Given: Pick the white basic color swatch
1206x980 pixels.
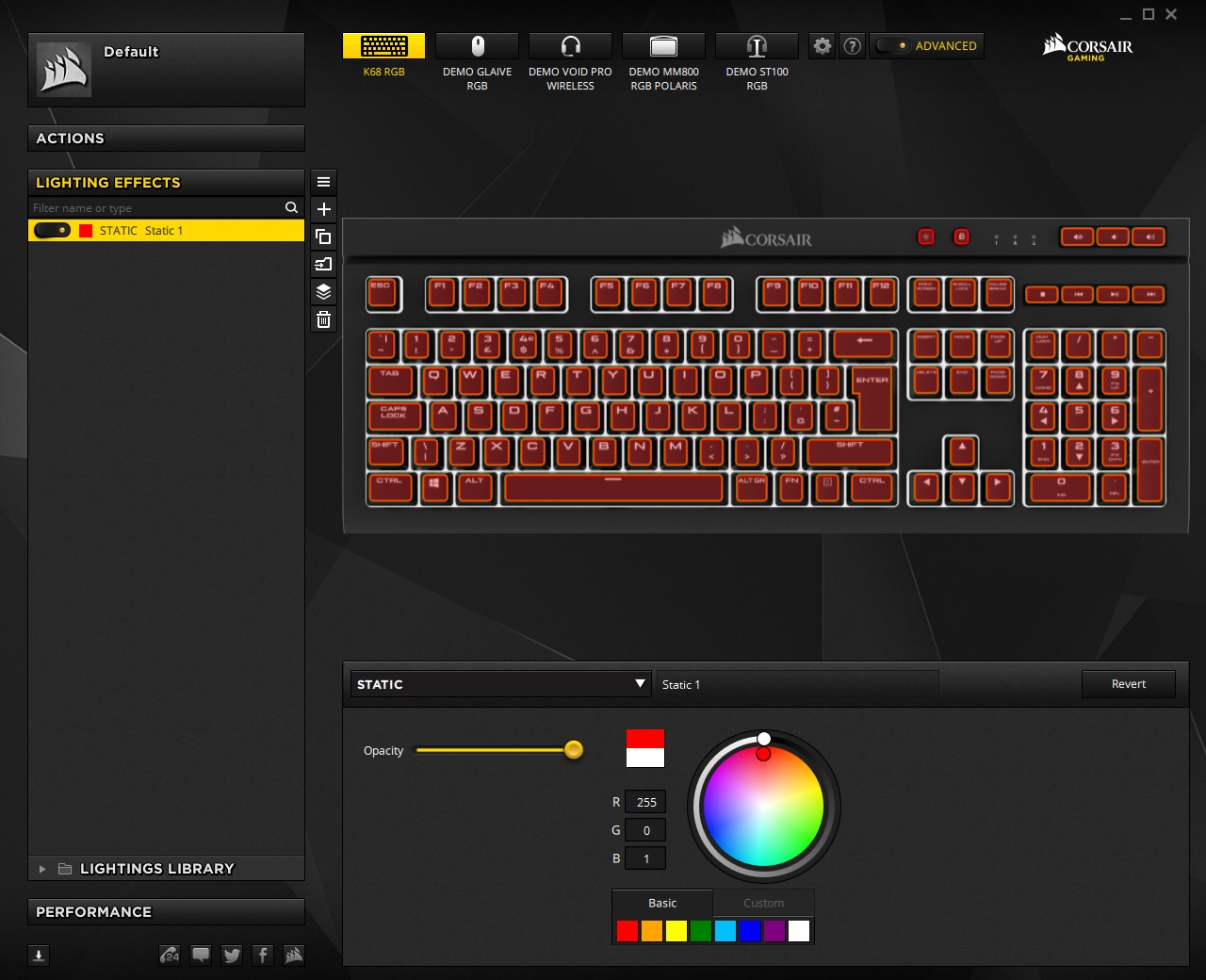Looking at the screenshot, I should 799,931.
